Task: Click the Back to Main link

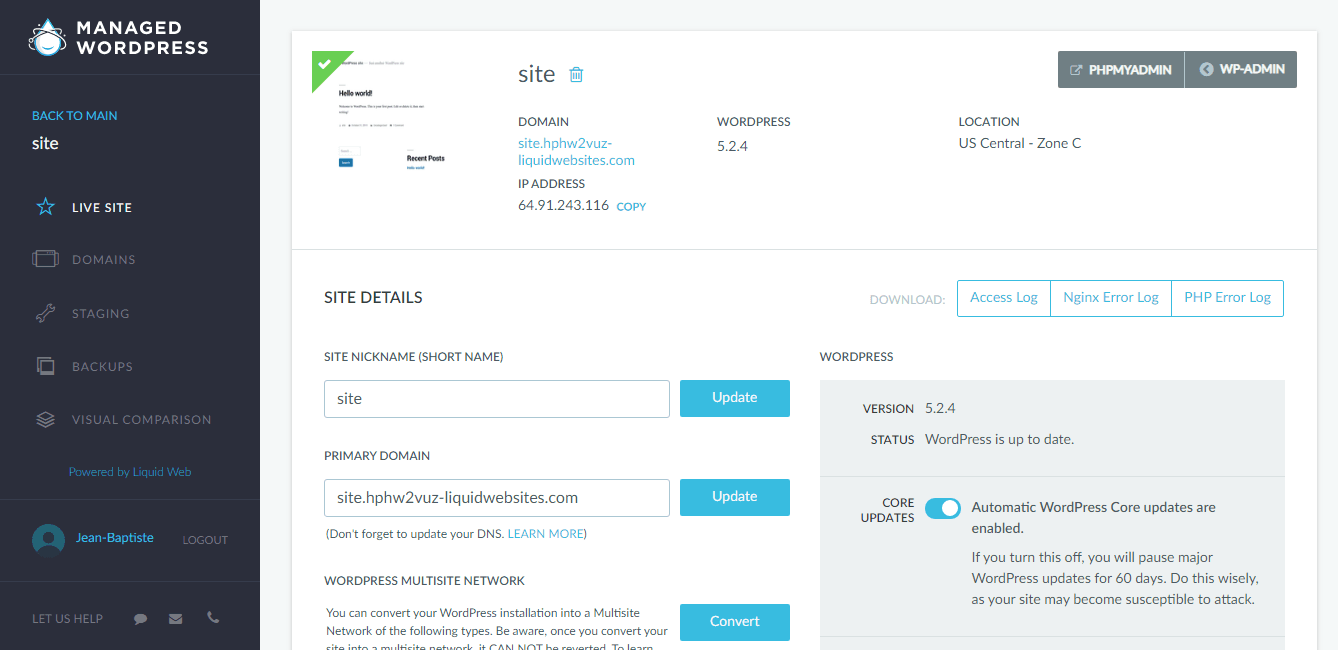Action: point(75,116)
